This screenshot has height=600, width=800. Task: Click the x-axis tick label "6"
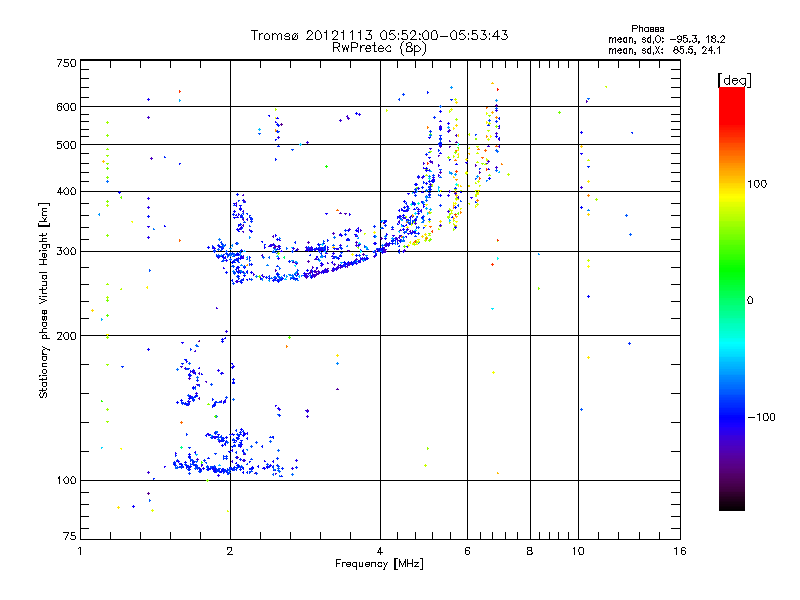[x=467, y=551]
